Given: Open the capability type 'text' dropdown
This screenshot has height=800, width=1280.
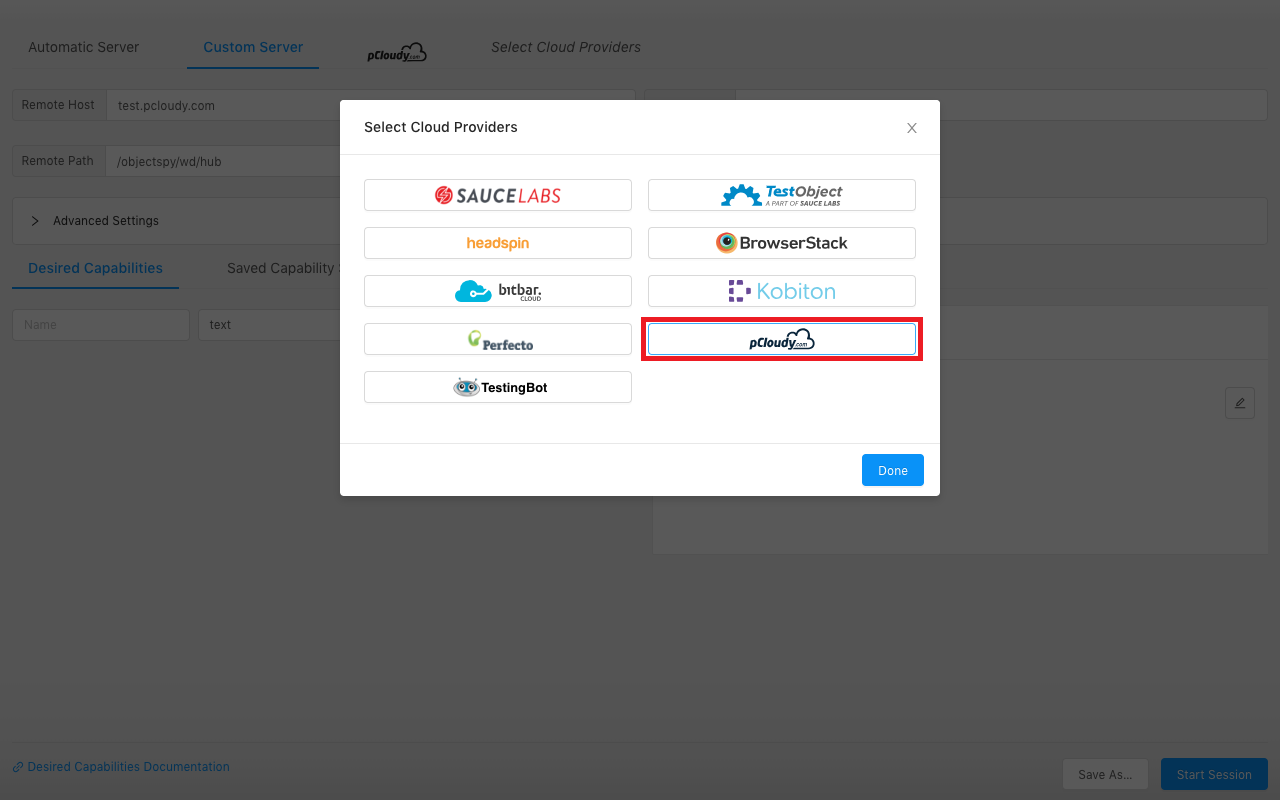Looking at the screenshot, I should click(269, 325).
